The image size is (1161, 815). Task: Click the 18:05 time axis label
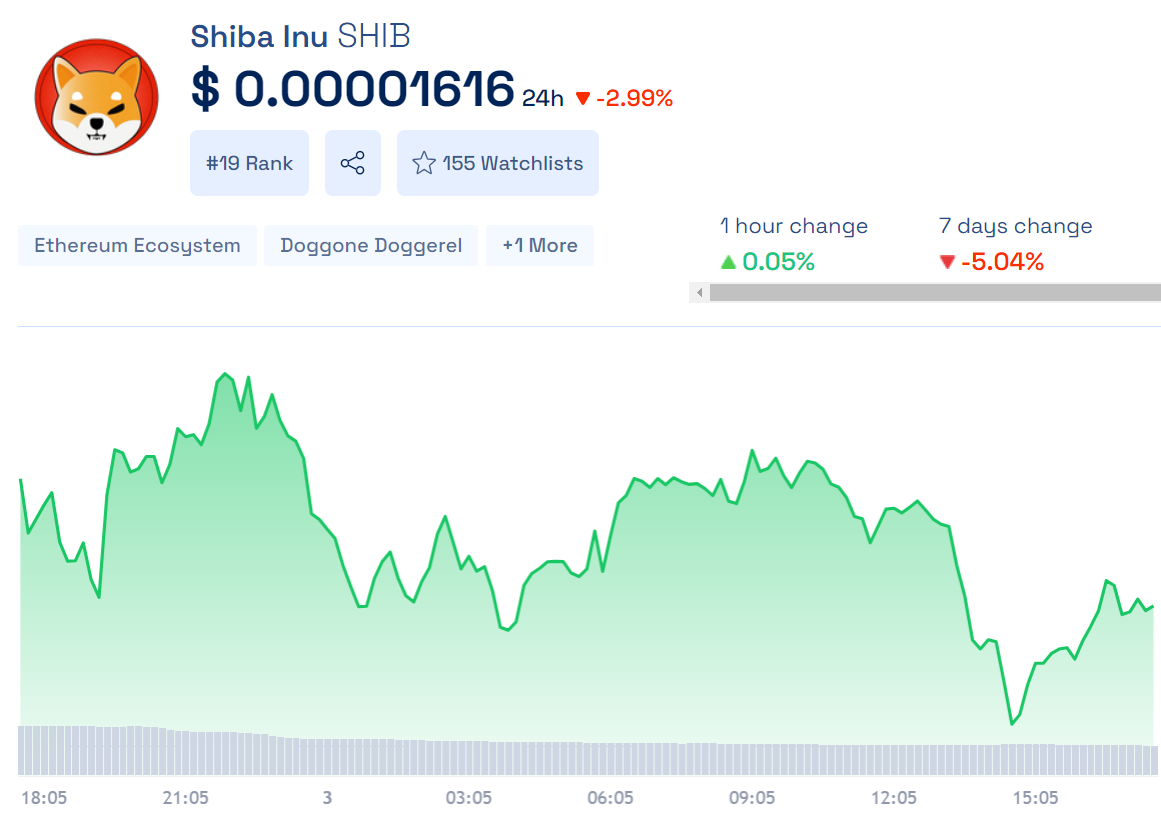point(44,798)
